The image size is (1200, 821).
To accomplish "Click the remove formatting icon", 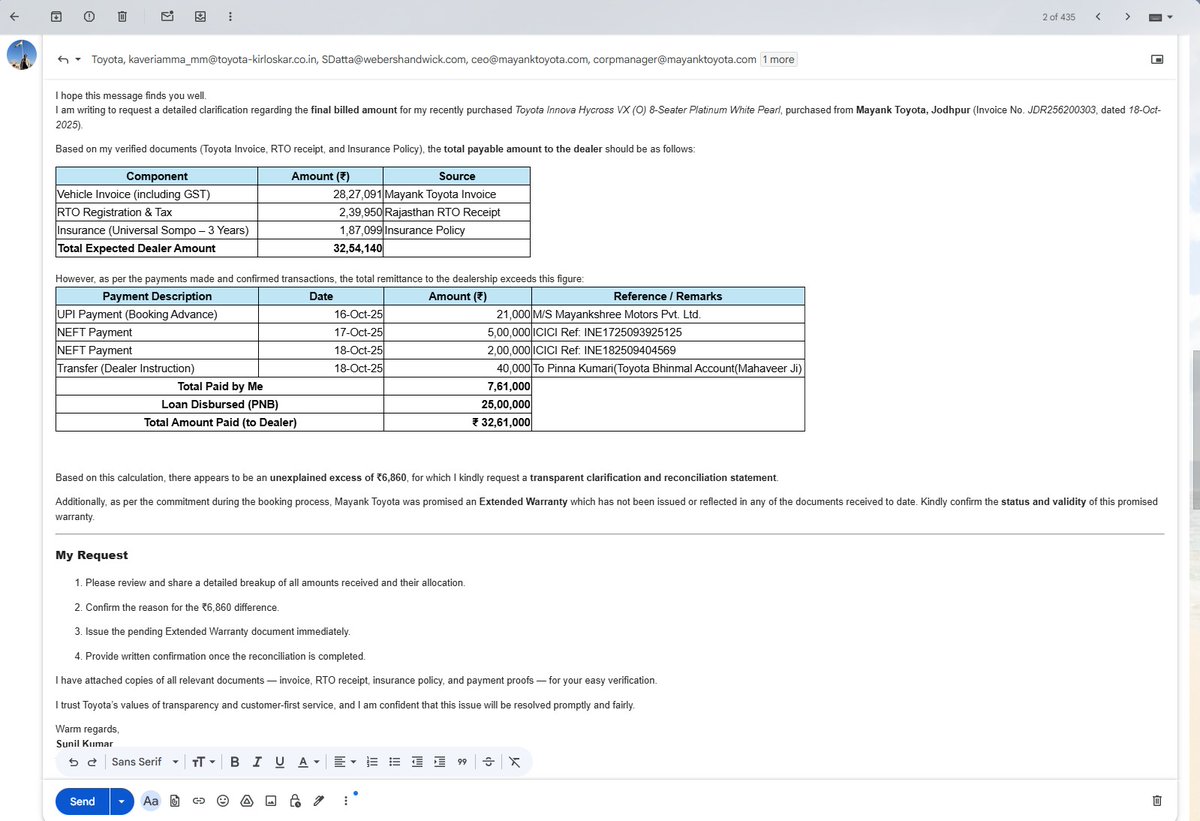I will [514, 762].
